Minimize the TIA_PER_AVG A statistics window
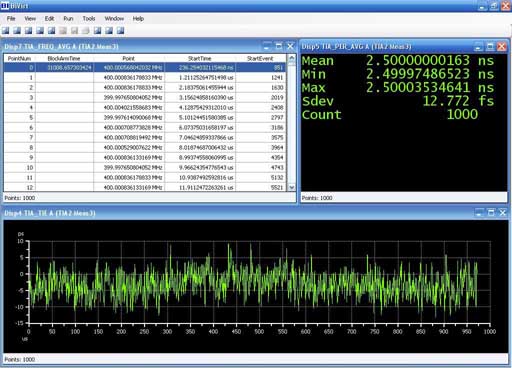 (478, 47)
